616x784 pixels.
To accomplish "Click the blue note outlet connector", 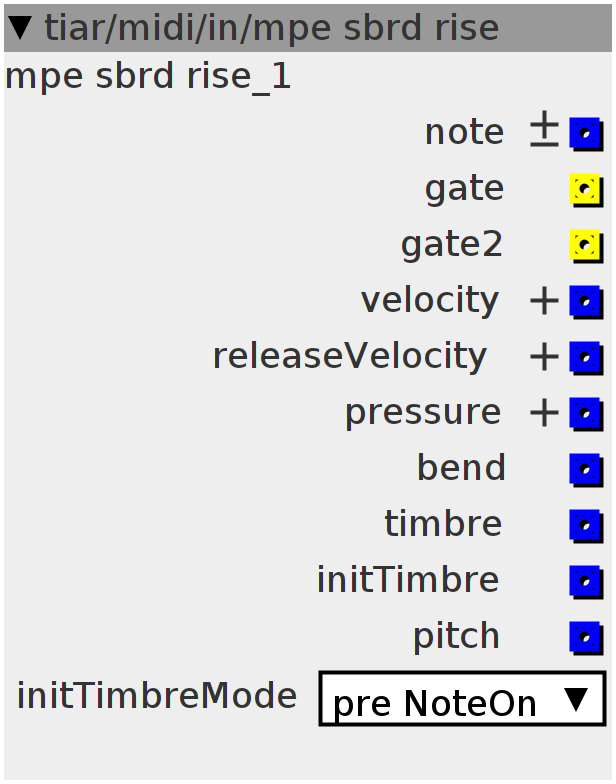I will pyautogui.click(x=586, y=134).
